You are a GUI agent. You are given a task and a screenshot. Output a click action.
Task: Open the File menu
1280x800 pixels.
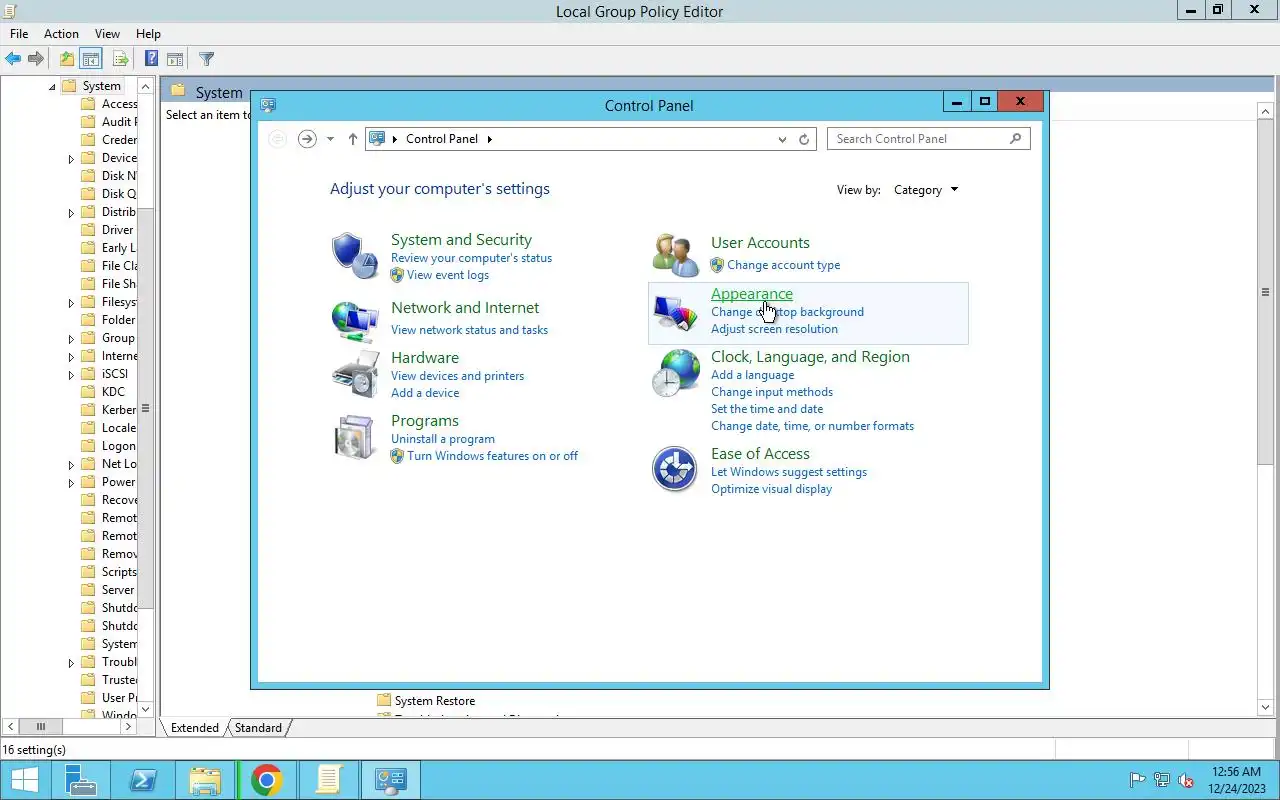19,33
